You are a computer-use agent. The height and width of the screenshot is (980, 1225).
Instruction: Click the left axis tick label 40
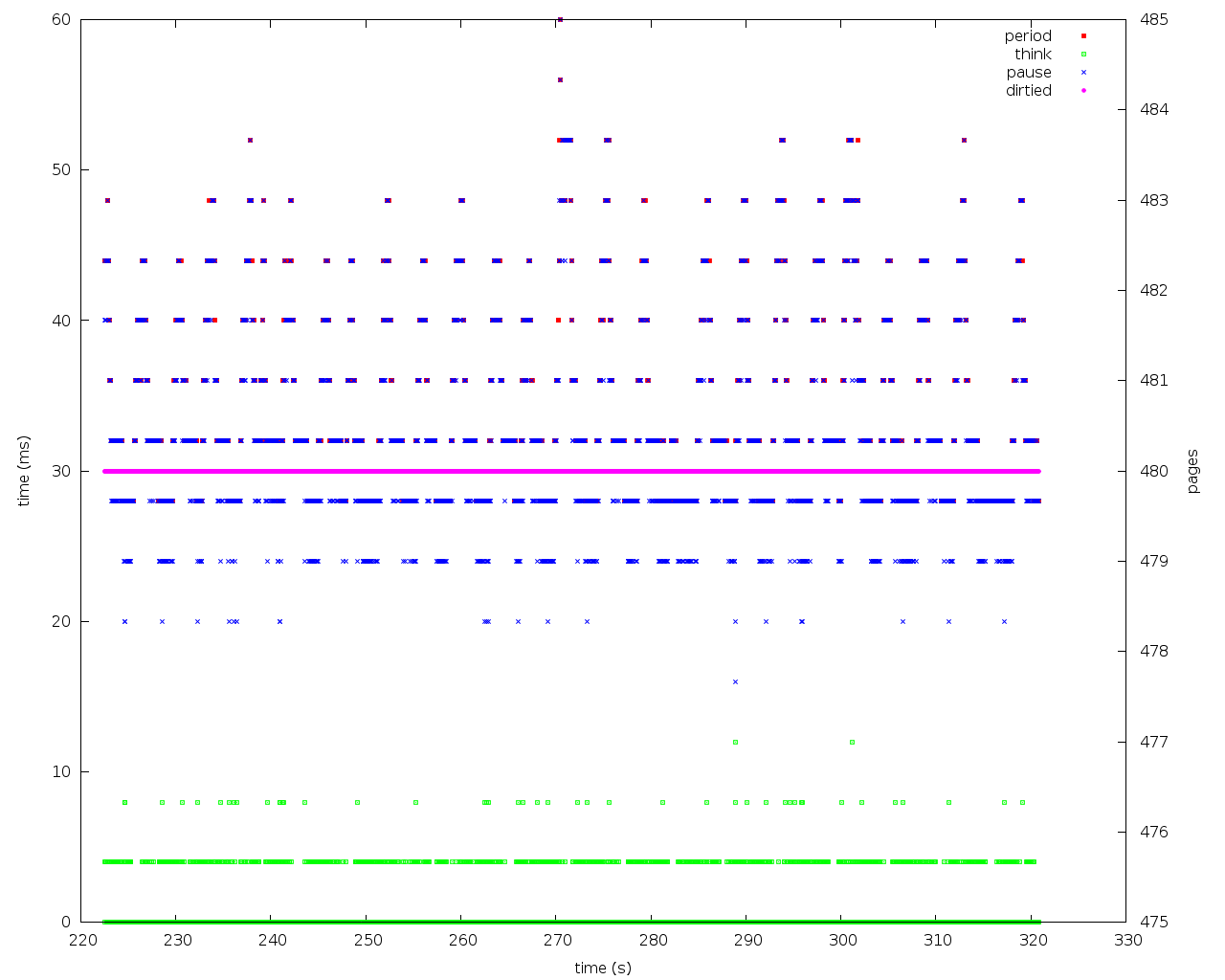click(x=62, y=321)
